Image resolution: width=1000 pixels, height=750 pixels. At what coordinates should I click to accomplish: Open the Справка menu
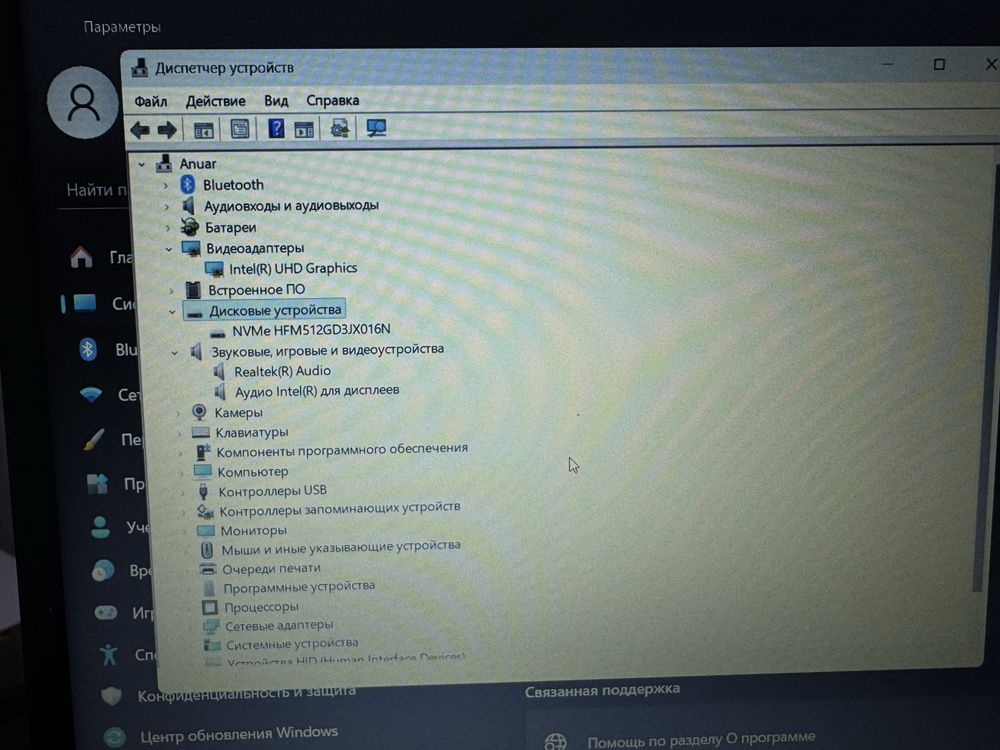point(333,100)
